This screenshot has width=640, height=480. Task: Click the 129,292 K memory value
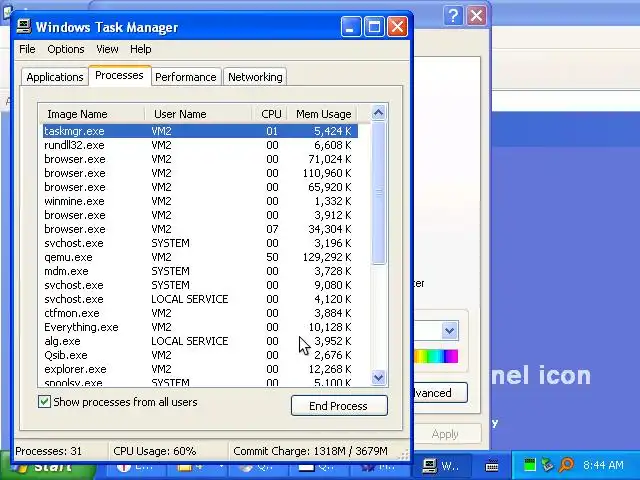pyautogui.click(x=327, y=257)
